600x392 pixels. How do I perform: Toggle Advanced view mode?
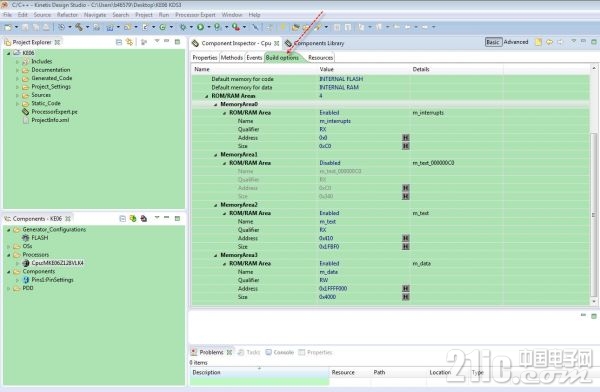point(516,42)
